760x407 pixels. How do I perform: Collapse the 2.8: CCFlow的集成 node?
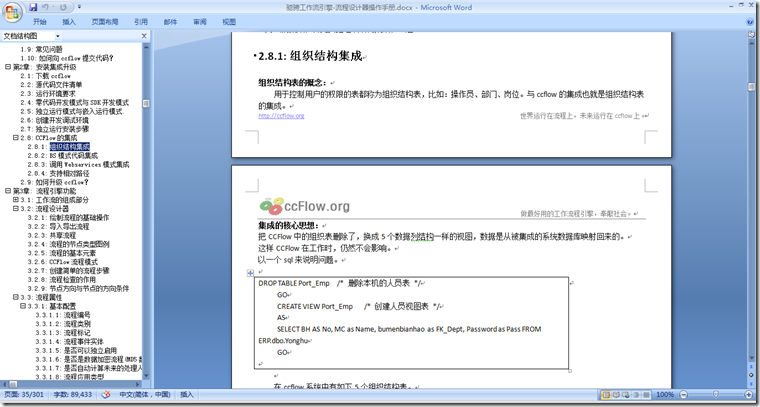[16, 138]
